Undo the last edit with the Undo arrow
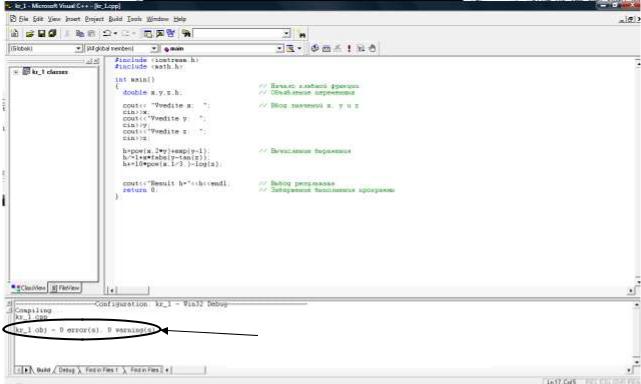The height and width of the screenshot is (384, 641). (107, 34)
